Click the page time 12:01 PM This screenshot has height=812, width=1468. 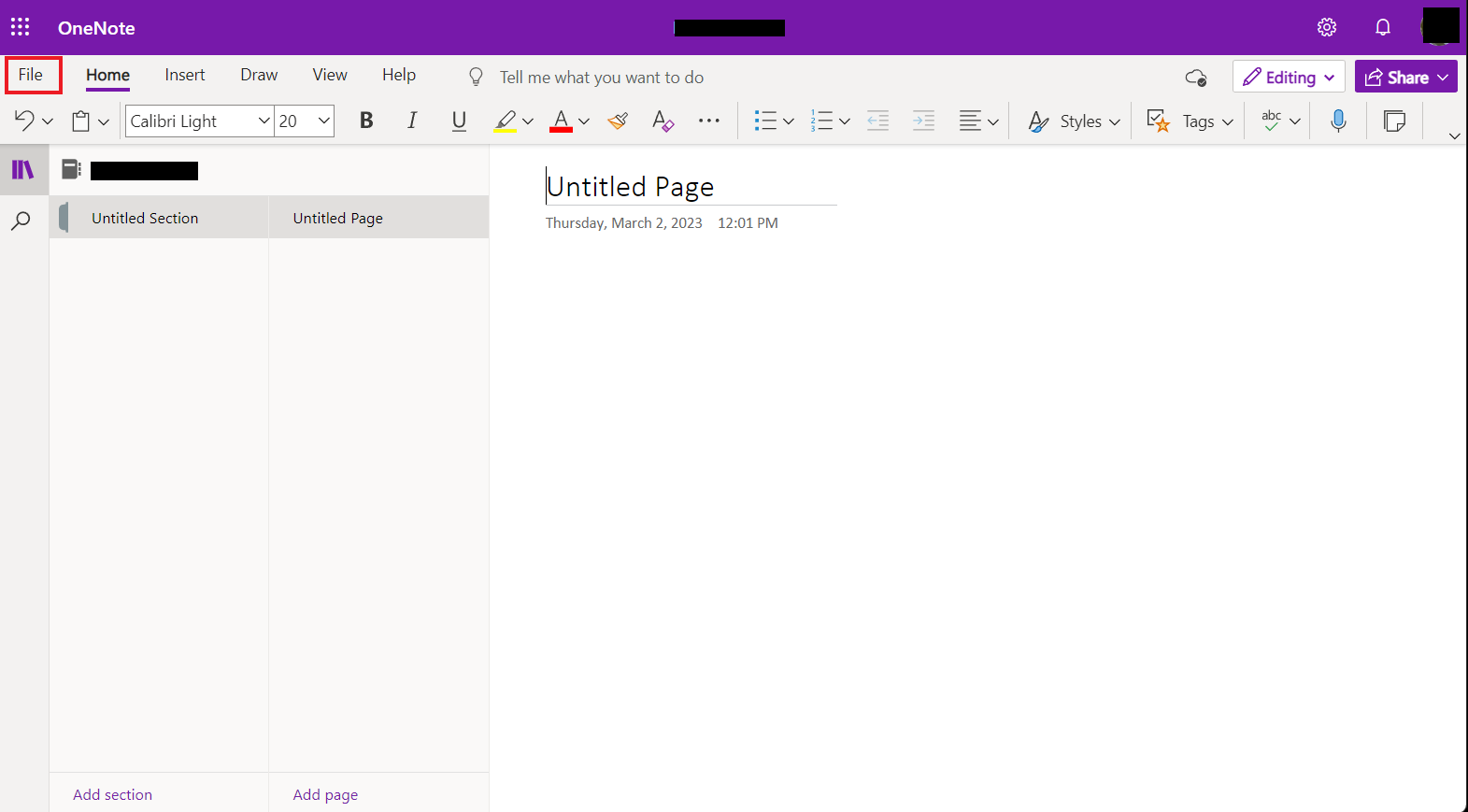pos(748,222)
